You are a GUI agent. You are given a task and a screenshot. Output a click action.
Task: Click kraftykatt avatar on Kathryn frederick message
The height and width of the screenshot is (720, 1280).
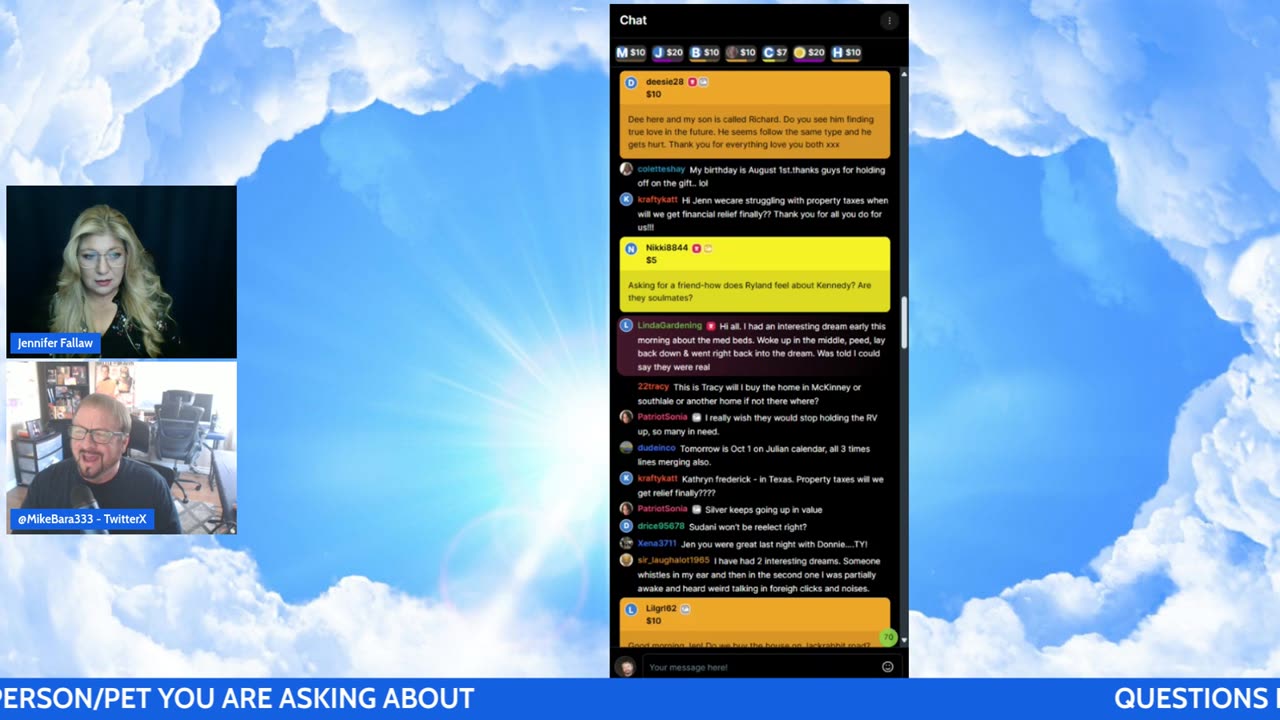point(626,478)
